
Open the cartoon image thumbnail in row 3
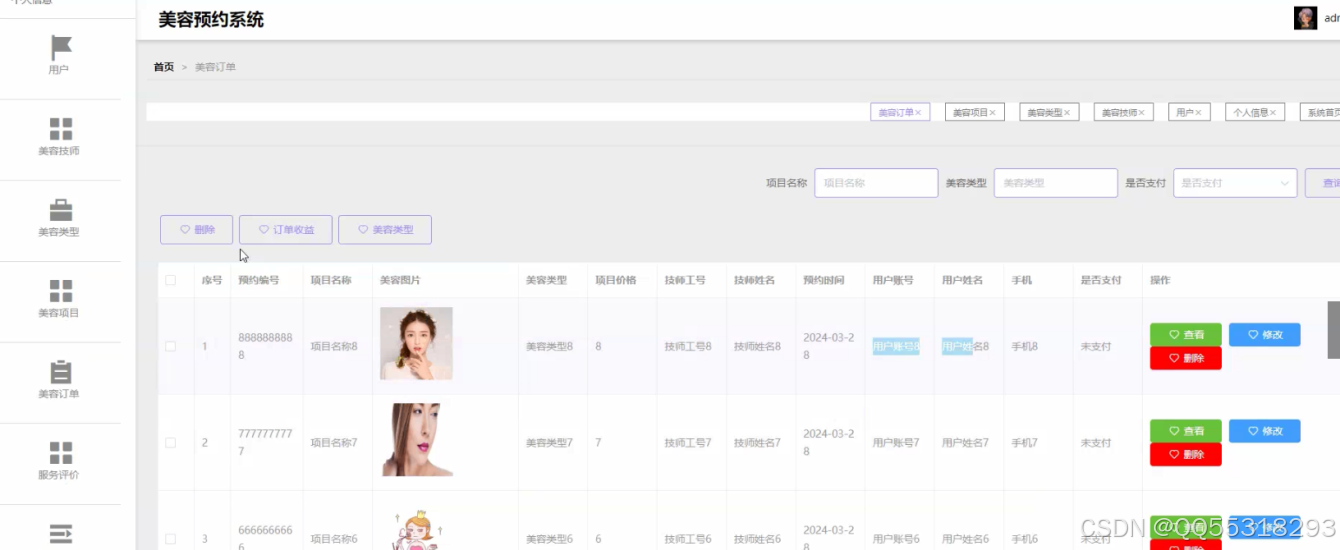[x=416, y=530]
